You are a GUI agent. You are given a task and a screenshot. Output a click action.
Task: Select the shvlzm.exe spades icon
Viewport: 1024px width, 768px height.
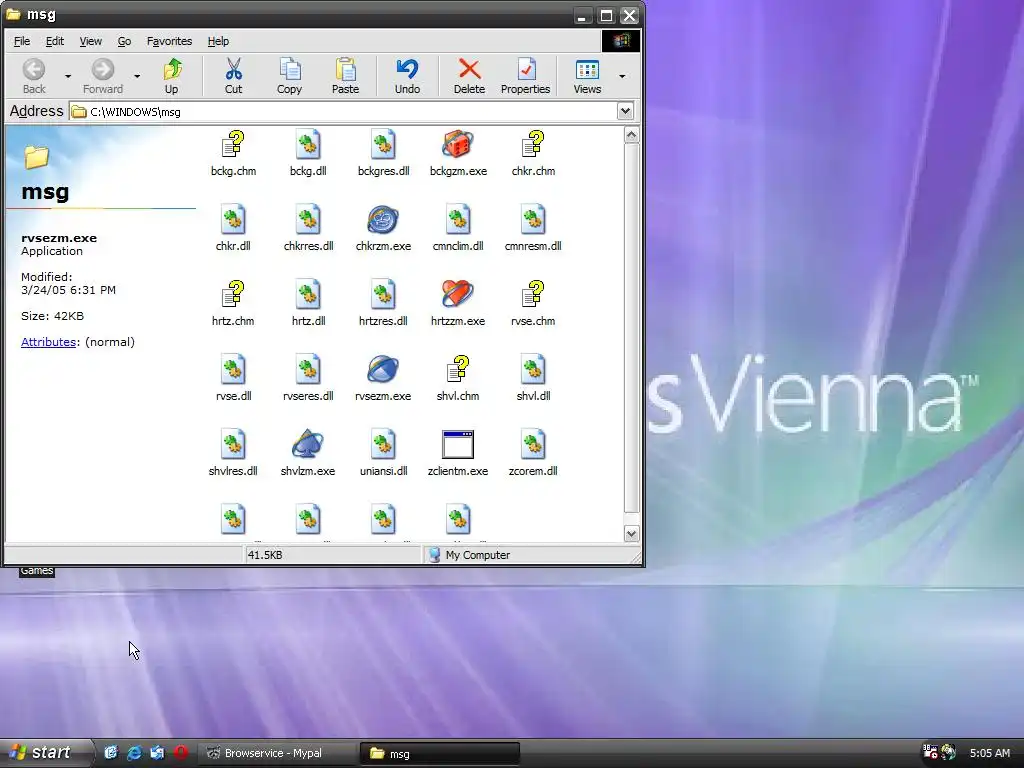click(308, 445)
